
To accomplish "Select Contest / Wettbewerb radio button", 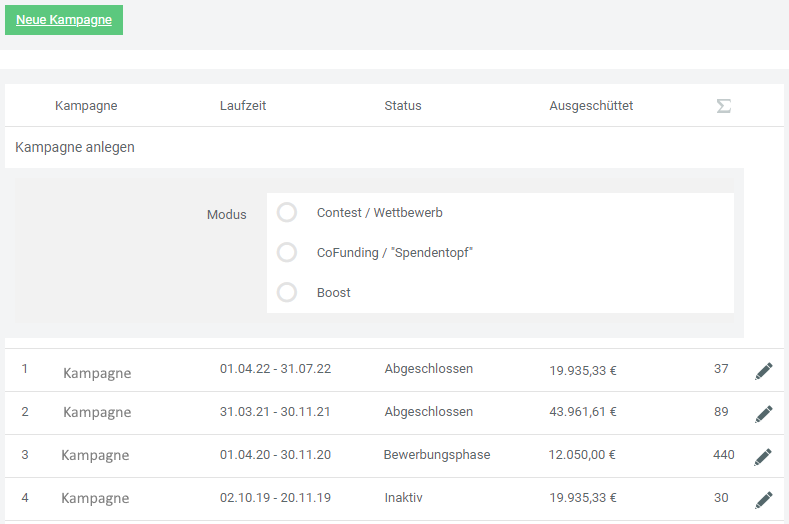I will [287, 213].
